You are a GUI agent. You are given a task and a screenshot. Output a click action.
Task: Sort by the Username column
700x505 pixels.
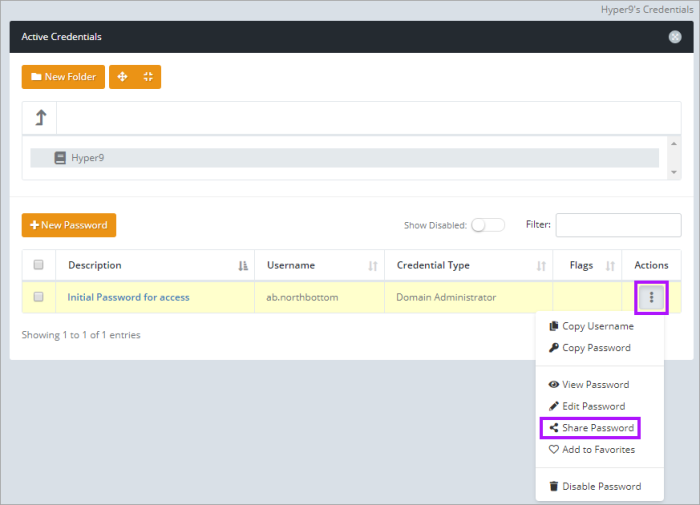[x=319, y=265]
